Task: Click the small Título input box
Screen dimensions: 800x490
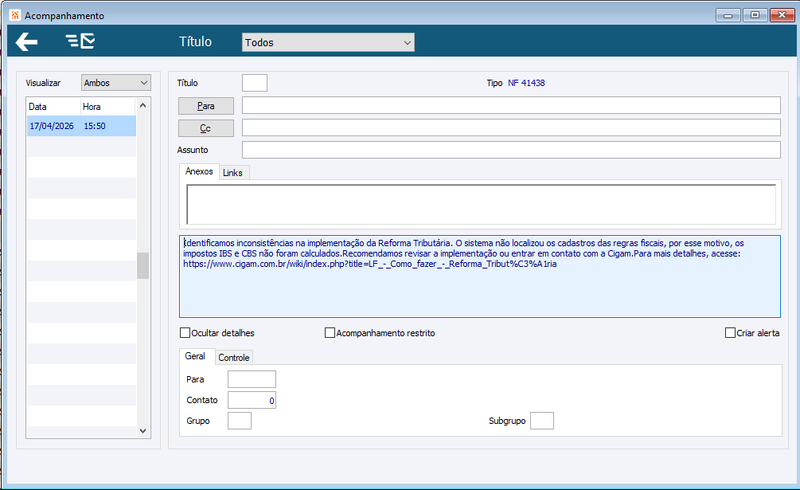Action: [255, 83]
